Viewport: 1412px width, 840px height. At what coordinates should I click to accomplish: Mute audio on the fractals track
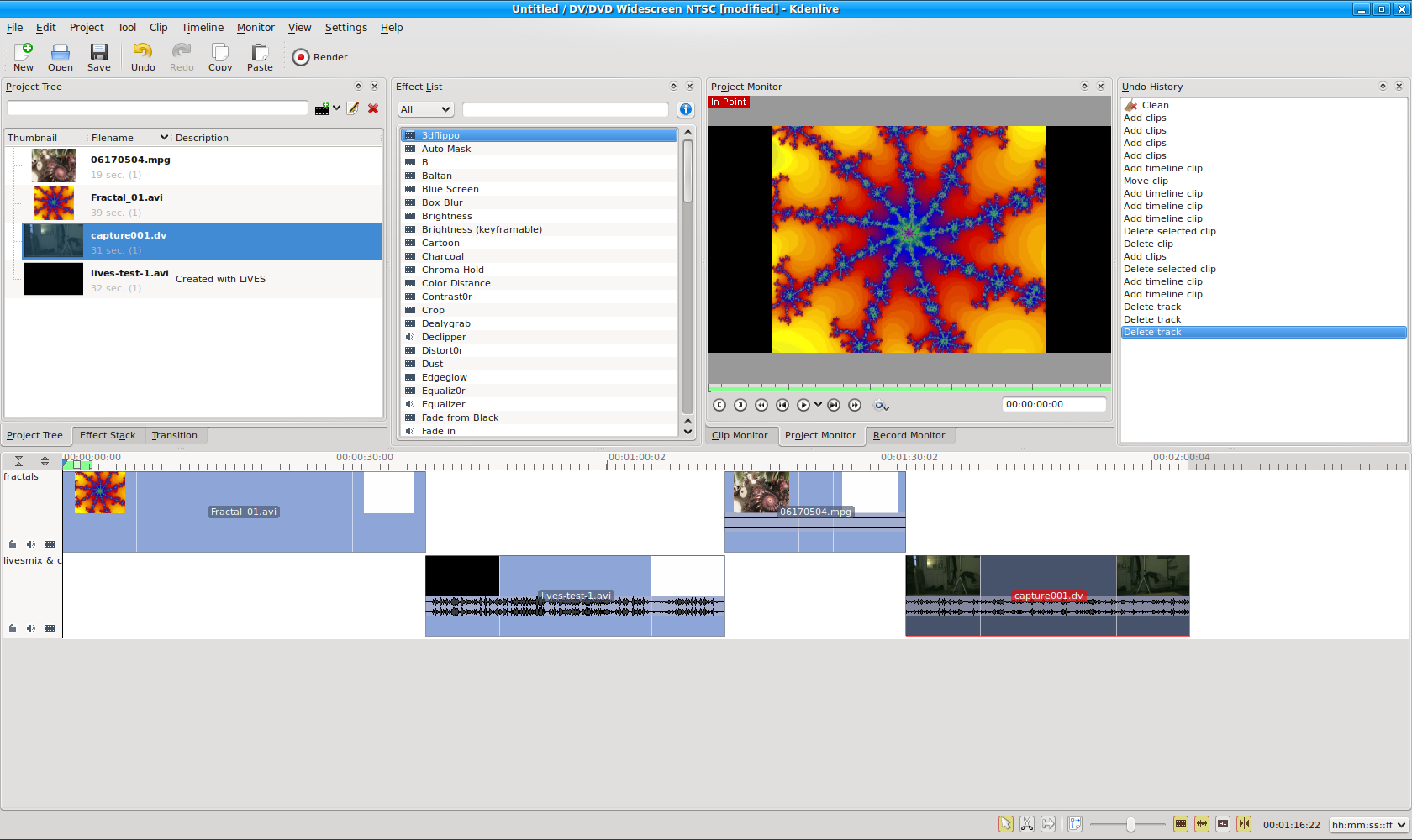click(31, 544)
